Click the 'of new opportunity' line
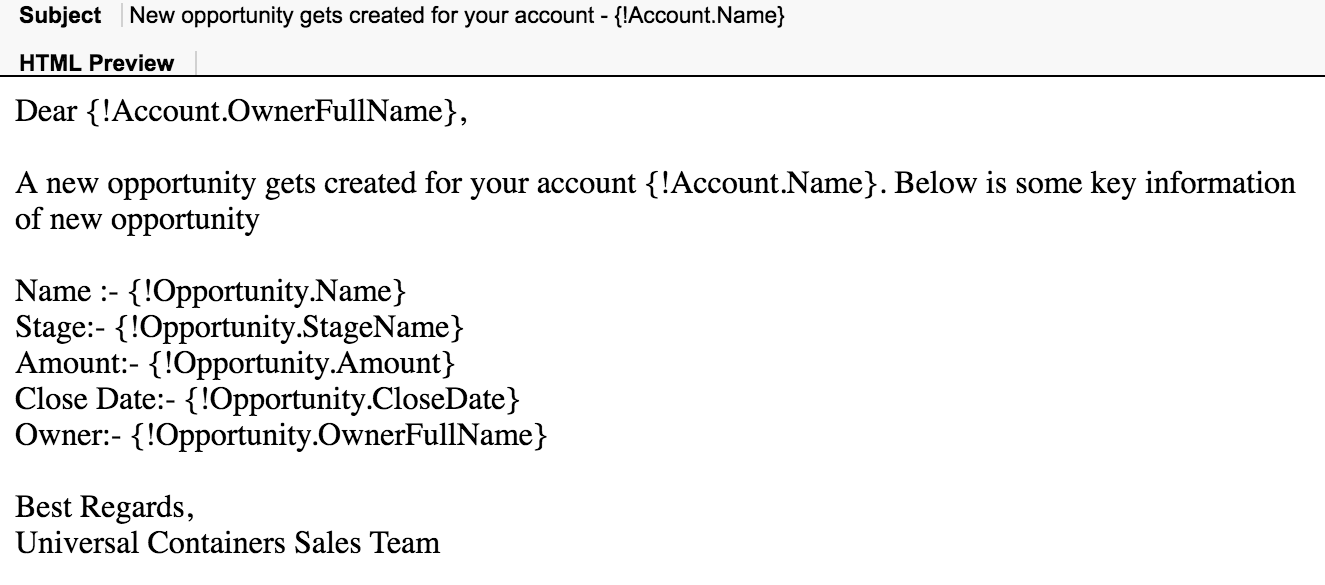 pyautogui.click(x=137, y=220)
